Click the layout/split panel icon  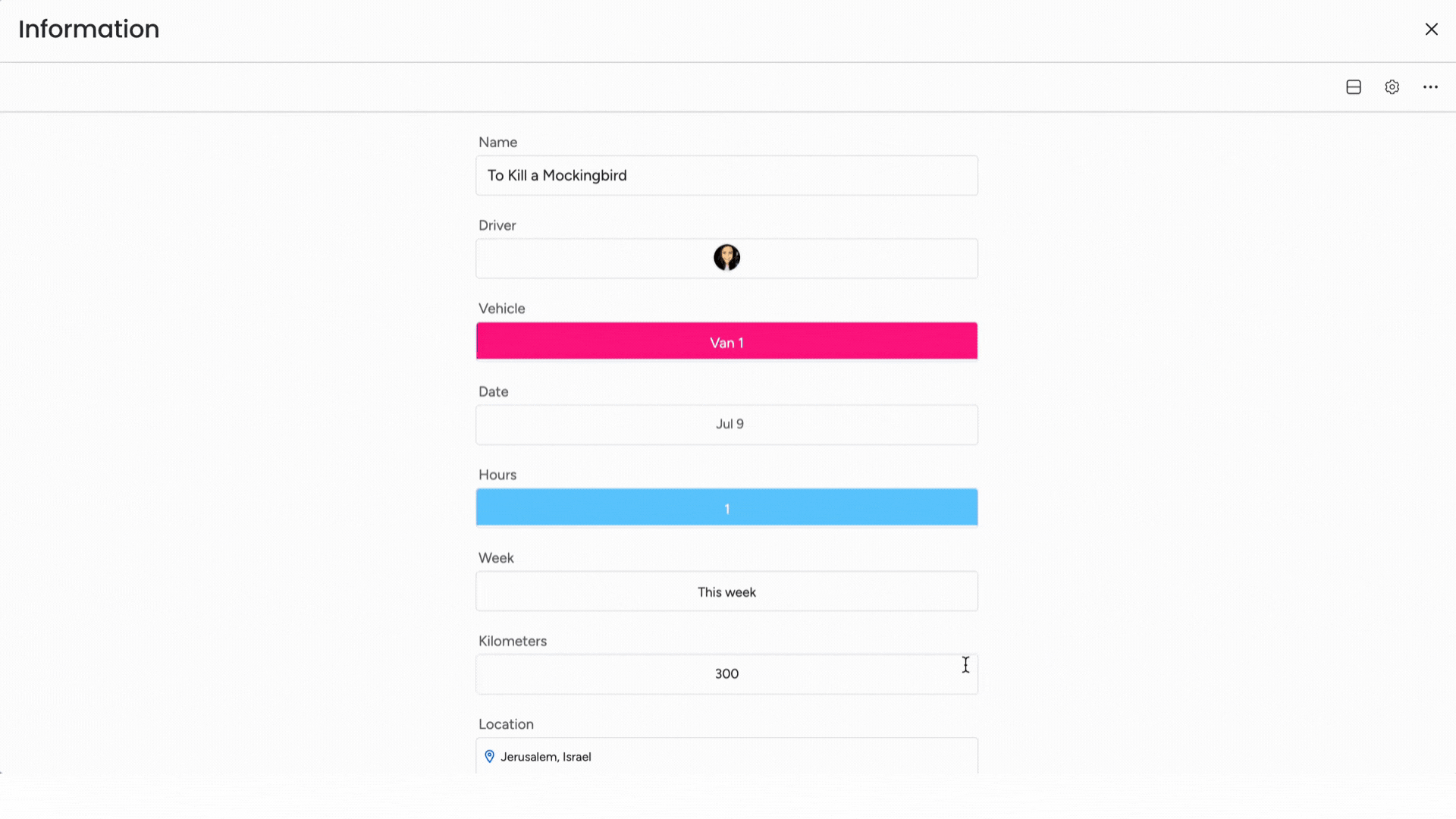click(1353, 87)
